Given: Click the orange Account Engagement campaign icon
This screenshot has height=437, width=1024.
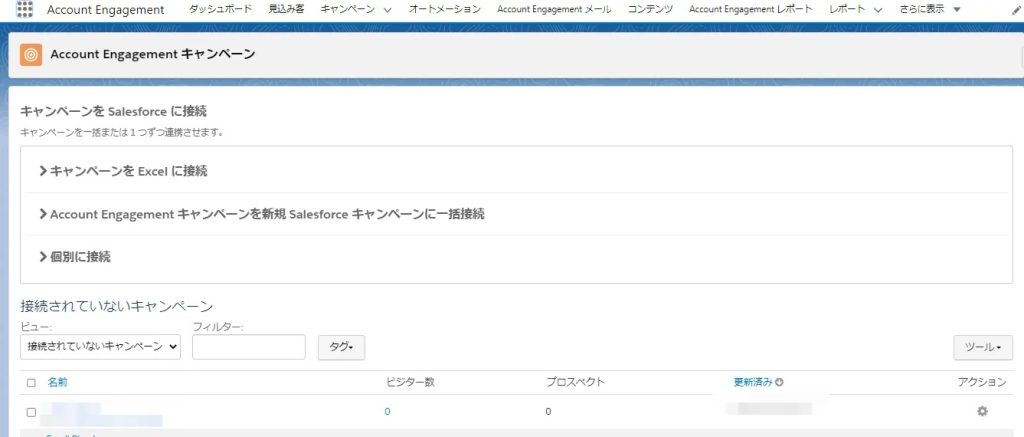Looking at the screenshot, I should [31, 55].
